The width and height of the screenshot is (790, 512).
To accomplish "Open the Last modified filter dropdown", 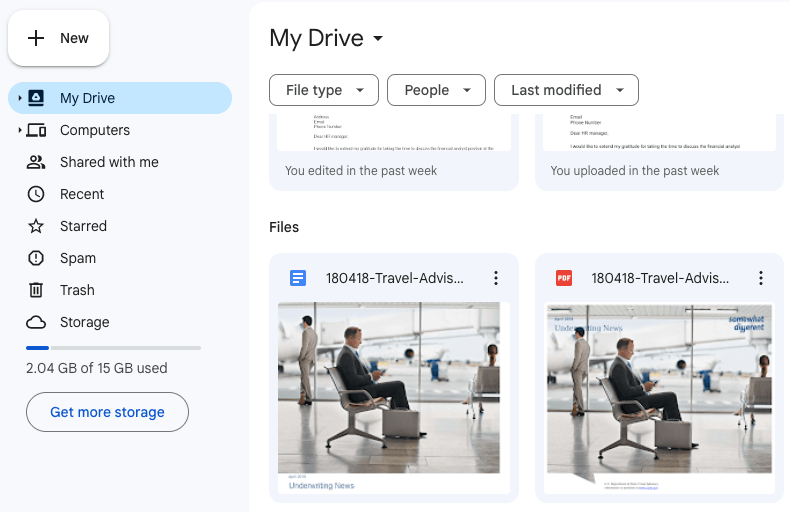I will pyautogui.click(x=566, y=90).
